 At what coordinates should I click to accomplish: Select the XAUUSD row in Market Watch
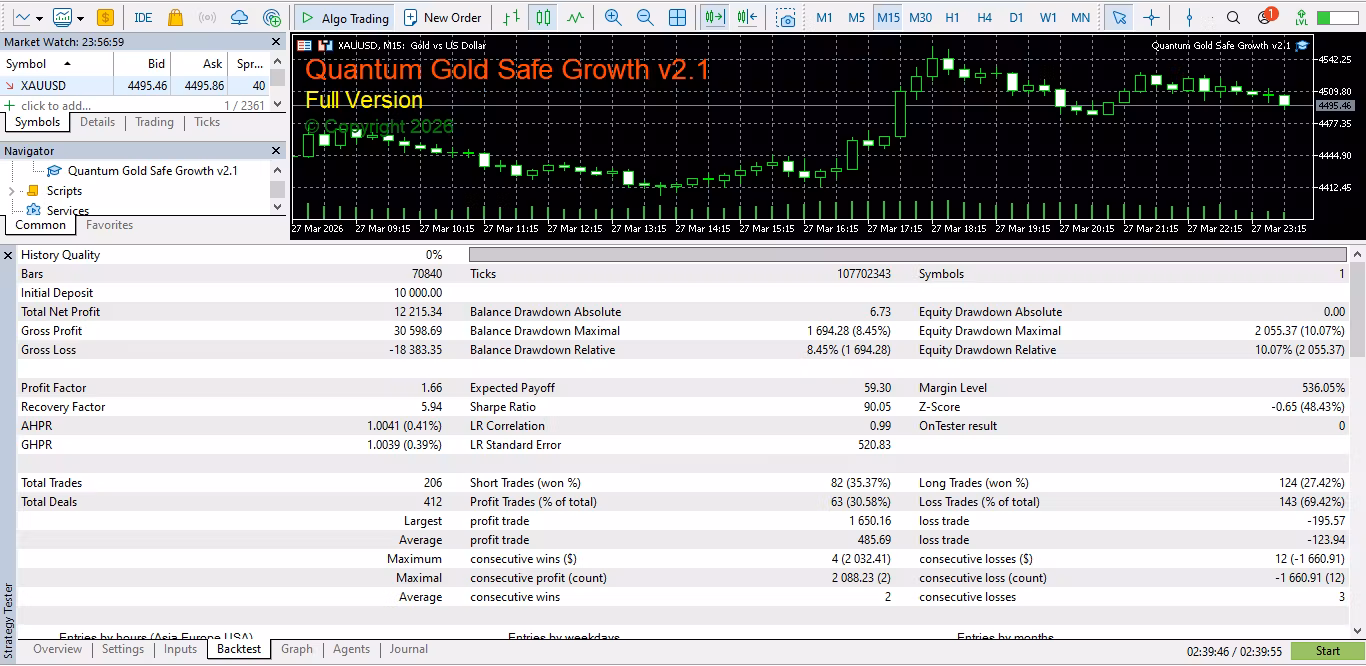(x=135, y=86)
